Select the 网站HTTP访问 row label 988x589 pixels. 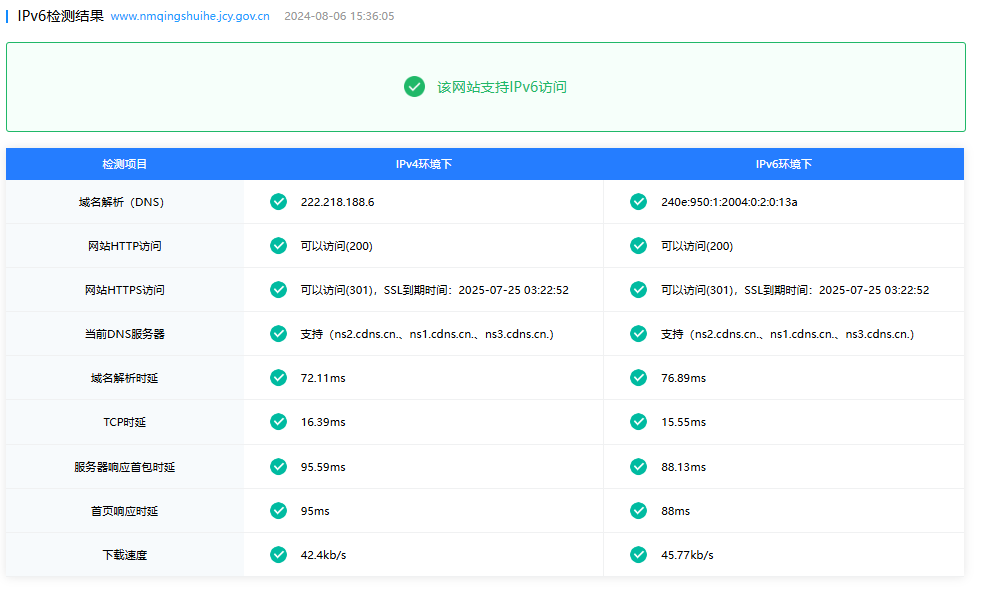tap(125, 246)
